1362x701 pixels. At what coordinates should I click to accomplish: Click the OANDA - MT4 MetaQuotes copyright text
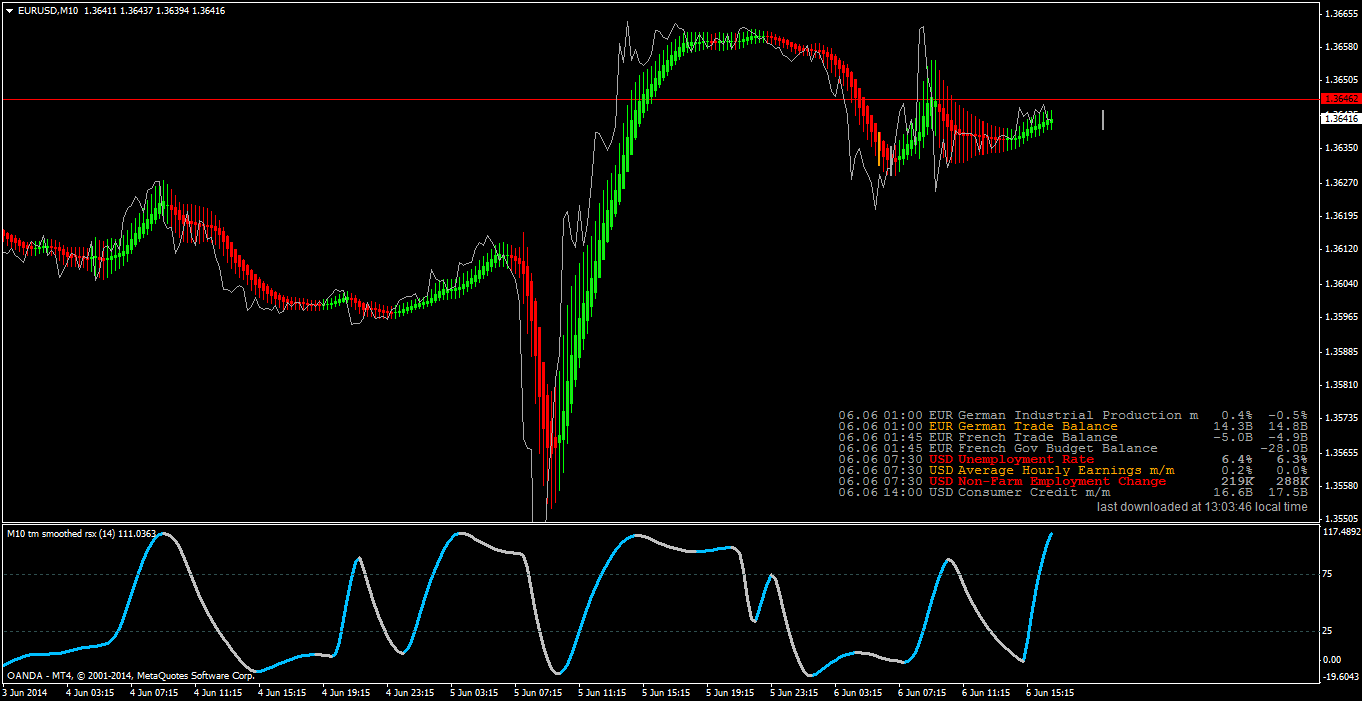pos(130,676)
